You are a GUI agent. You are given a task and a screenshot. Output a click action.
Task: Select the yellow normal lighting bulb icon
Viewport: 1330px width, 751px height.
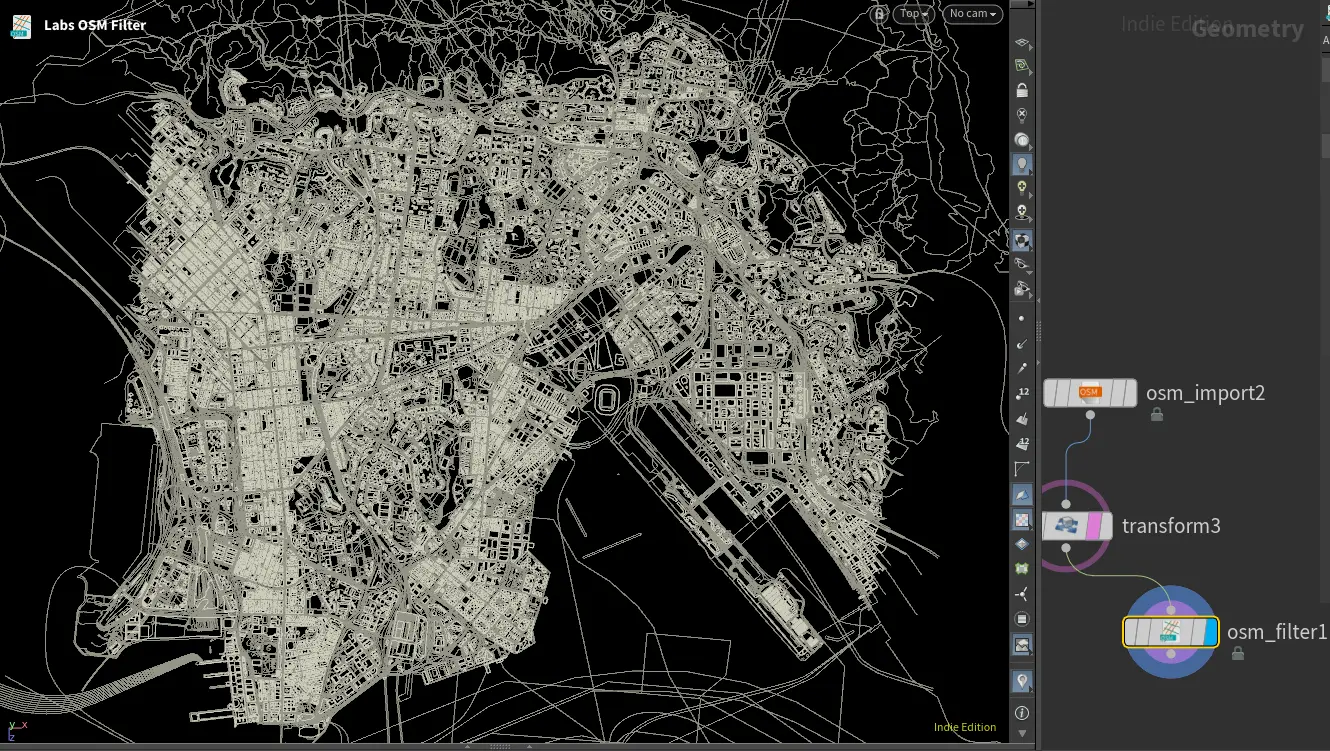(1021, 188)
